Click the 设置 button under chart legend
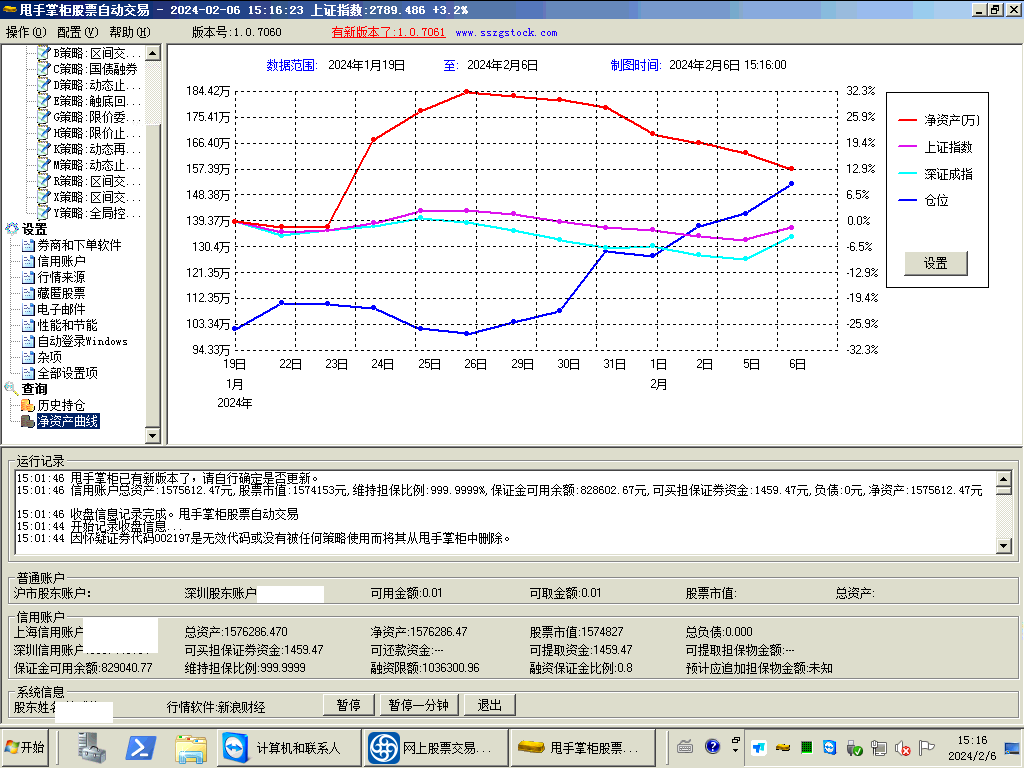 (935, 263)
